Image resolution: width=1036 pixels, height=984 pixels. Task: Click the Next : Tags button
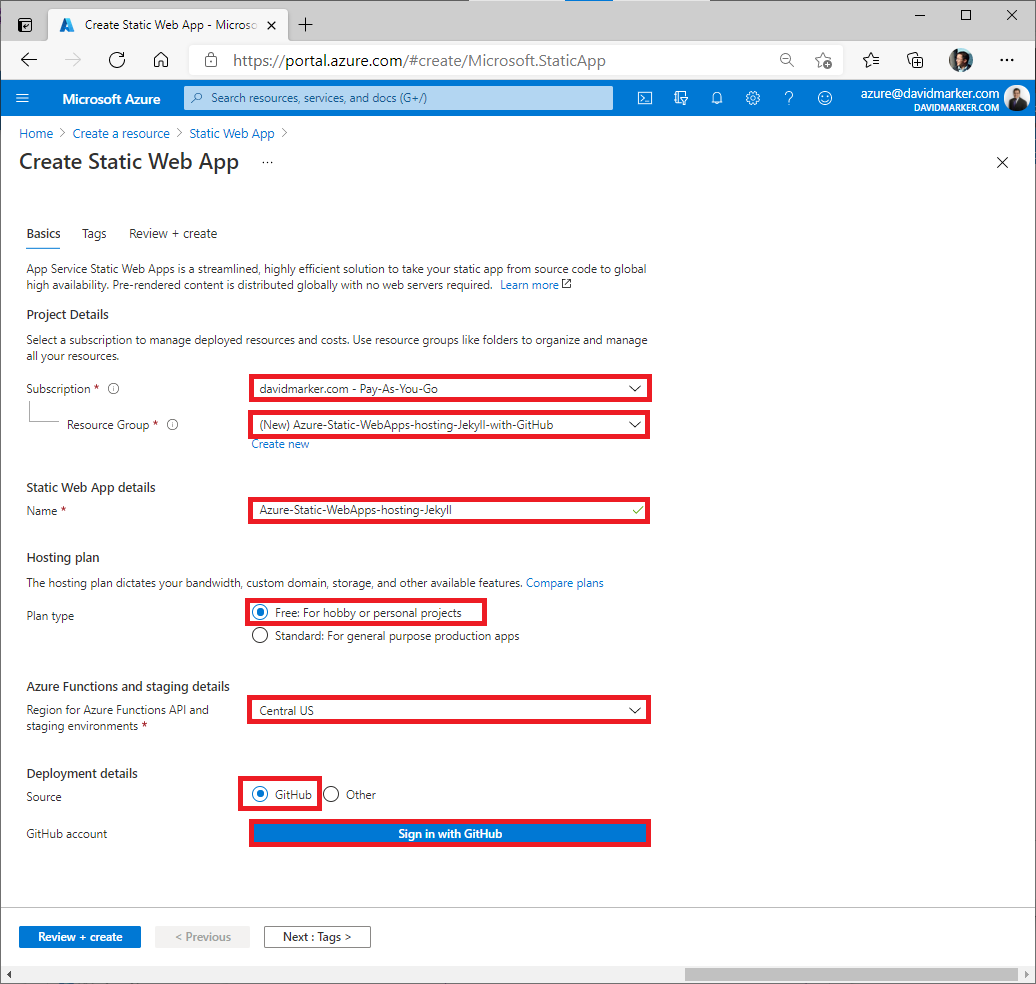317,937
